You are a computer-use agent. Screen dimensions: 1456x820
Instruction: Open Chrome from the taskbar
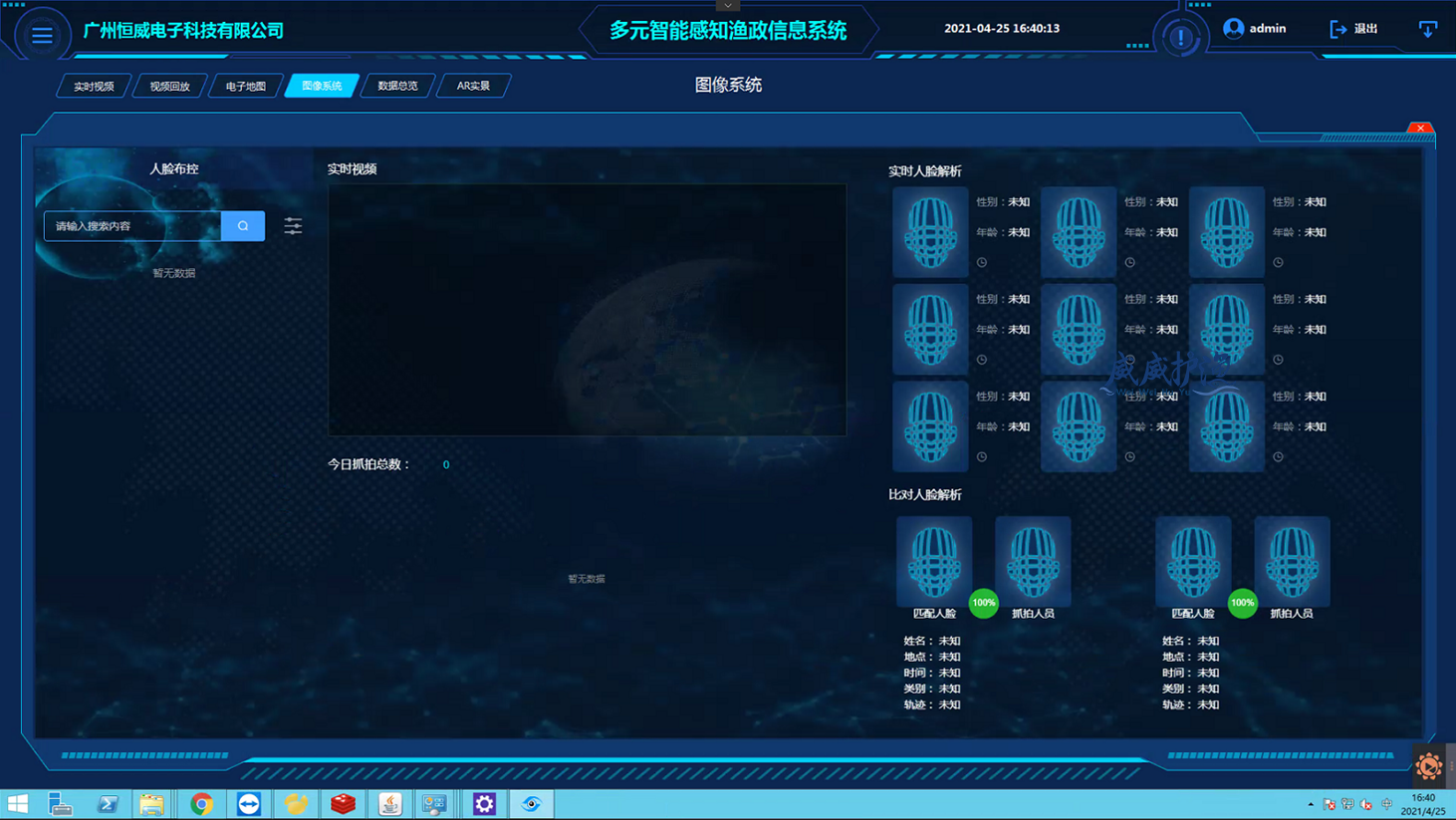coord(201,804)
